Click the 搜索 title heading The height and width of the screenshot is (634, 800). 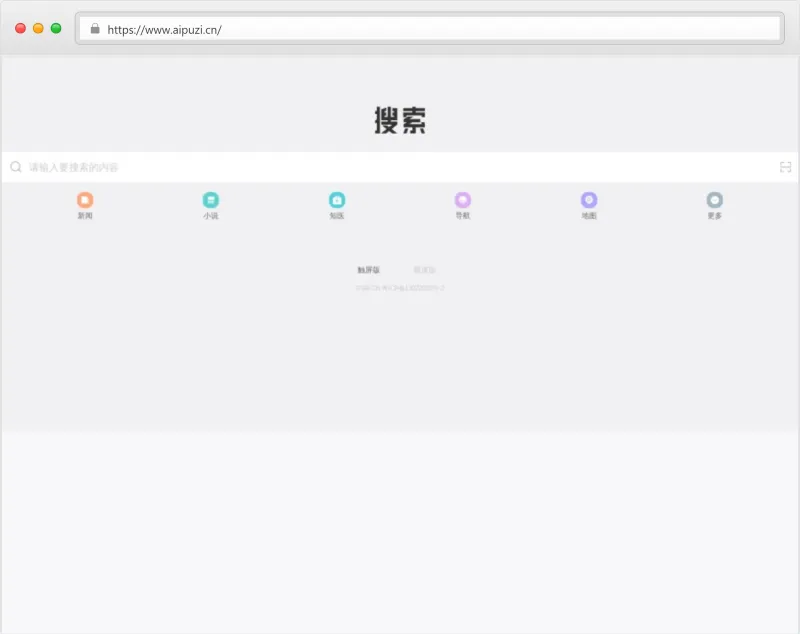pos(400,120)
